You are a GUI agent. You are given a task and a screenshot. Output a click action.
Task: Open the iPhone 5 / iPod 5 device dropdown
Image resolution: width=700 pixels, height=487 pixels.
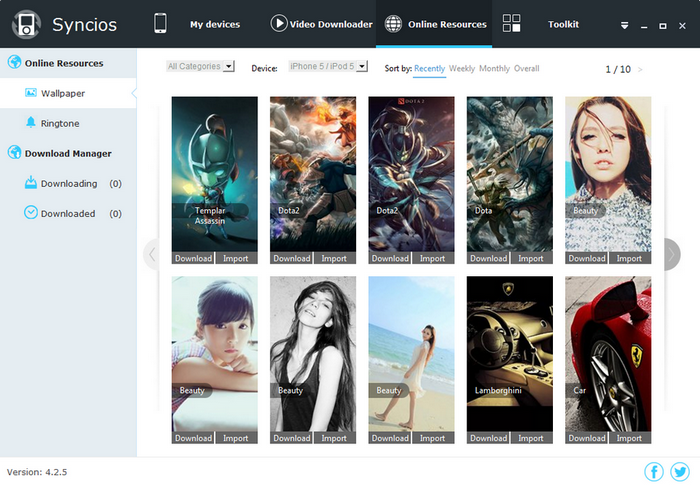(x=328, y=67)
